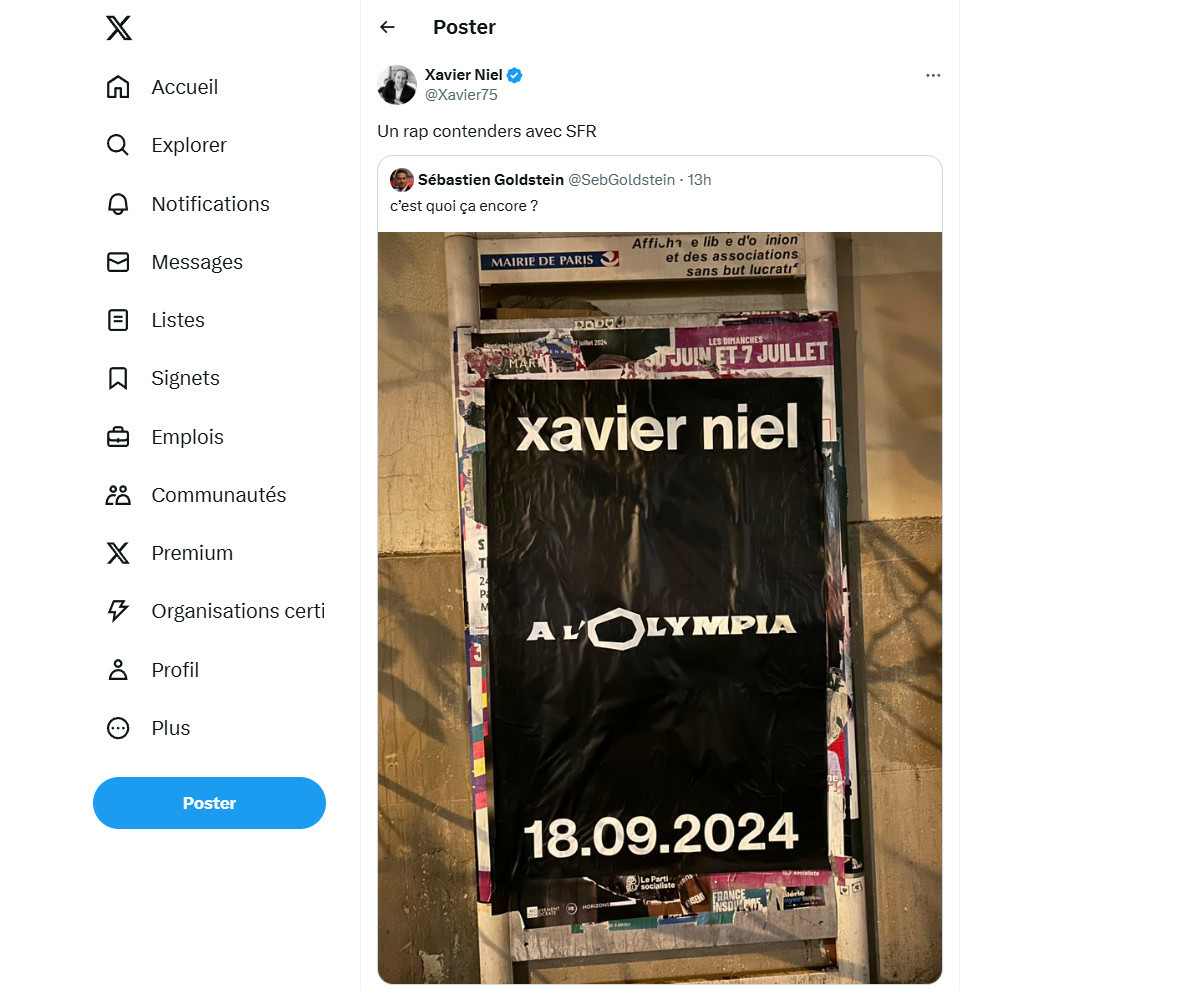Open the Communautés people icon

[118, 495]
